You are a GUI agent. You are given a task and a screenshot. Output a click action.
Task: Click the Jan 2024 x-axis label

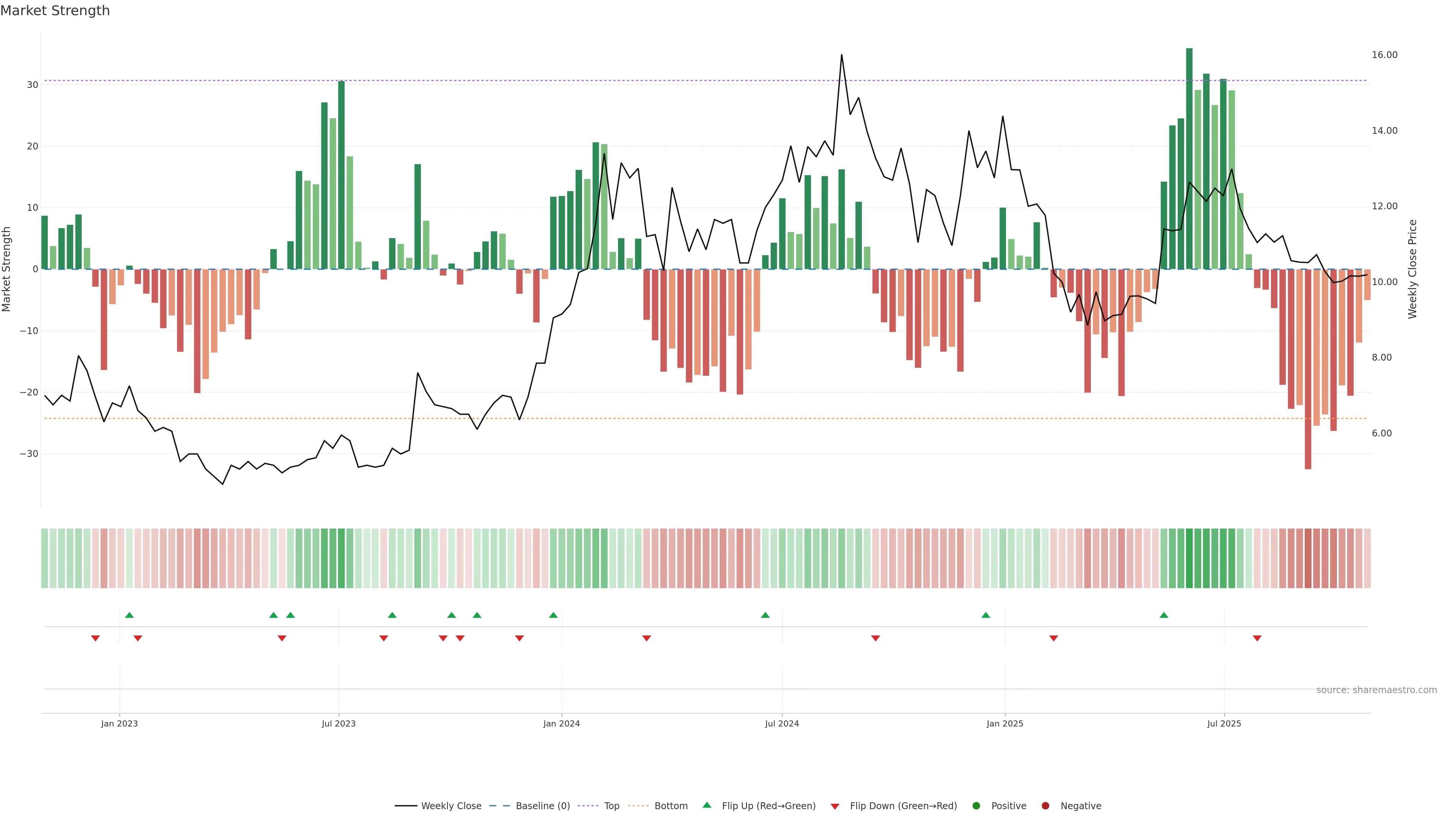[x=561, y=723]
